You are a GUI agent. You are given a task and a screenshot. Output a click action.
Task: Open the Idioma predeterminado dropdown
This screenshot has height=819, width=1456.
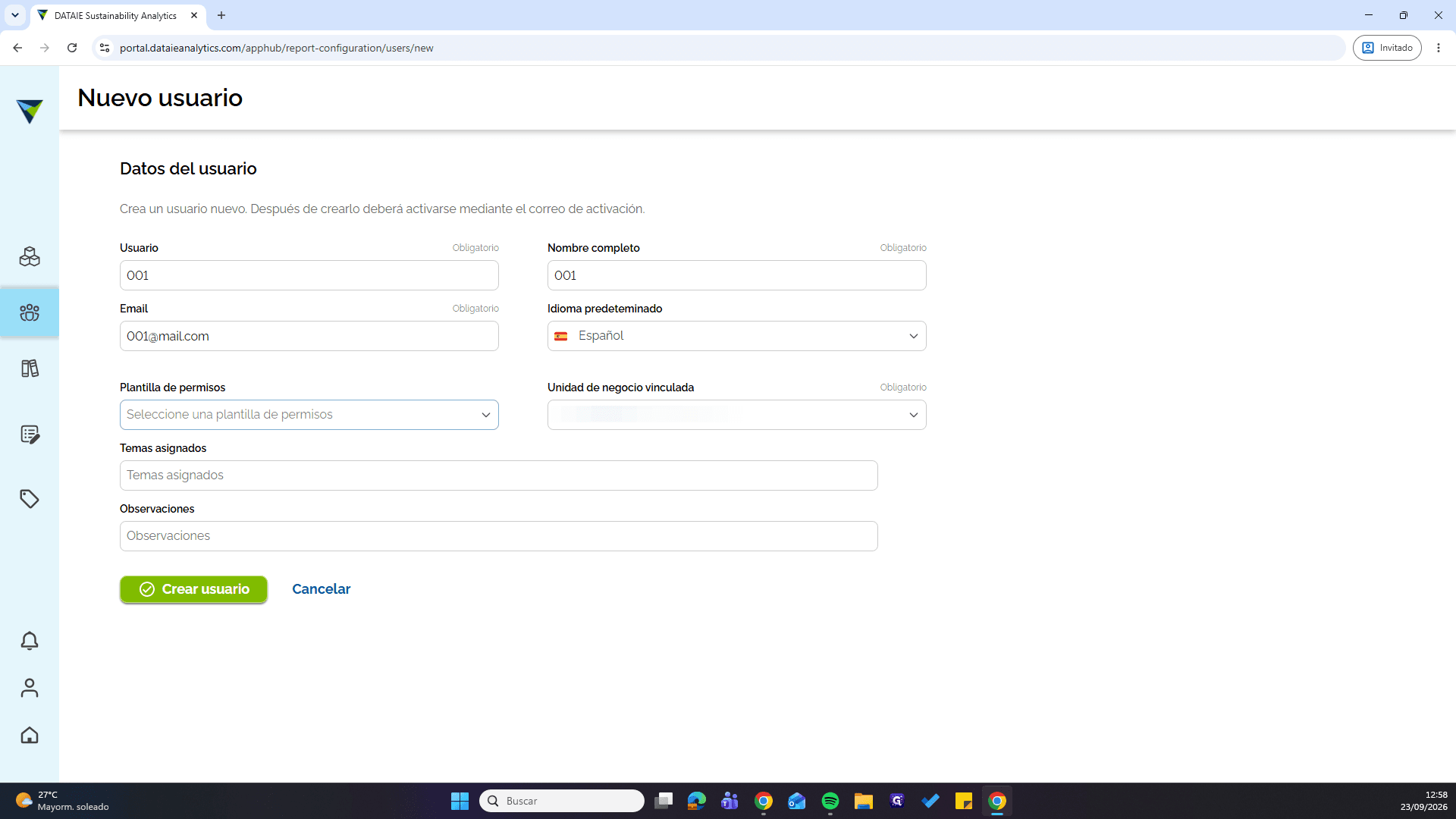coord(737,336)
